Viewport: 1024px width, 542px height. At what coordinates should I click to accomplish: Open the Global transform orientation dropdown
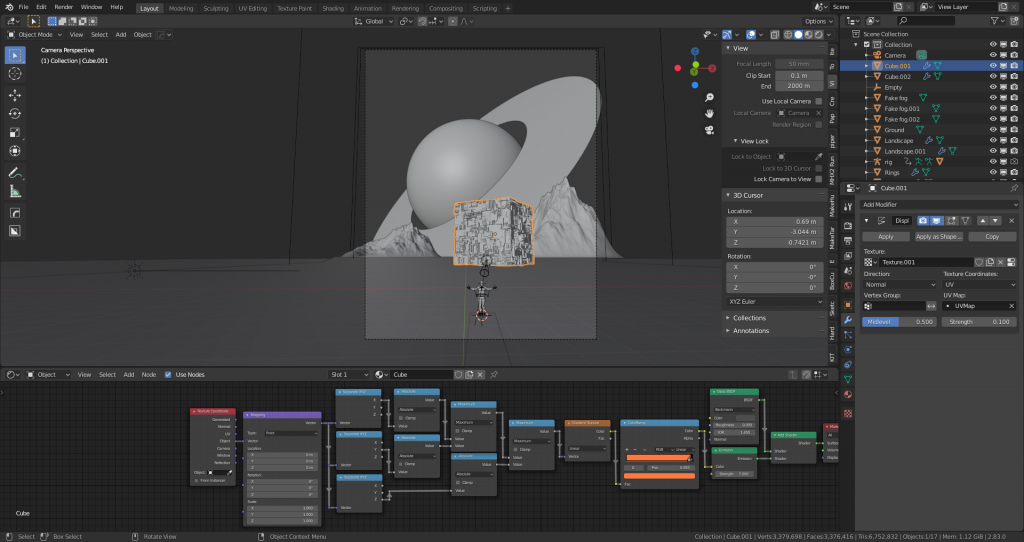[374, 22]
